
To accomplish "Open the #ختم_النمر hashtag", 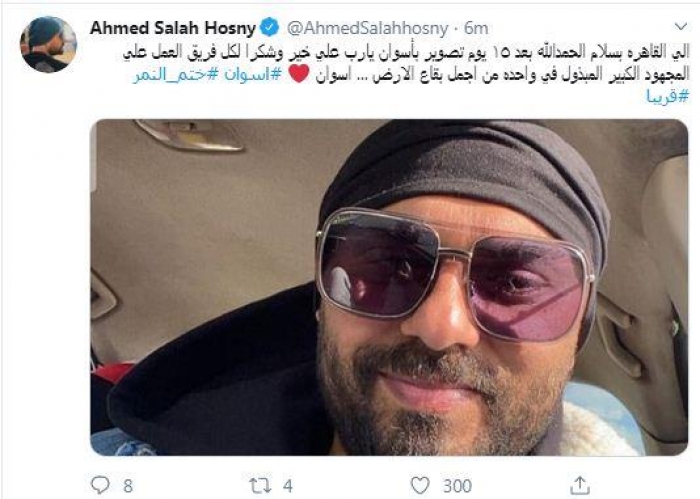I will coord(175,75).
